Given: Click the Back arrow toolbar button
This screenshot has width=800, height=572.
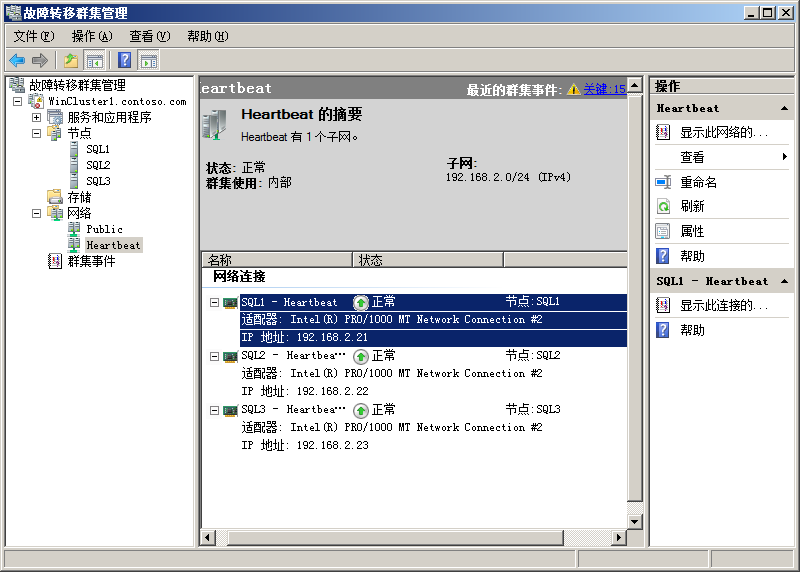Looking at the screenshot, I should pyautogui.click(x=17, y=61).
